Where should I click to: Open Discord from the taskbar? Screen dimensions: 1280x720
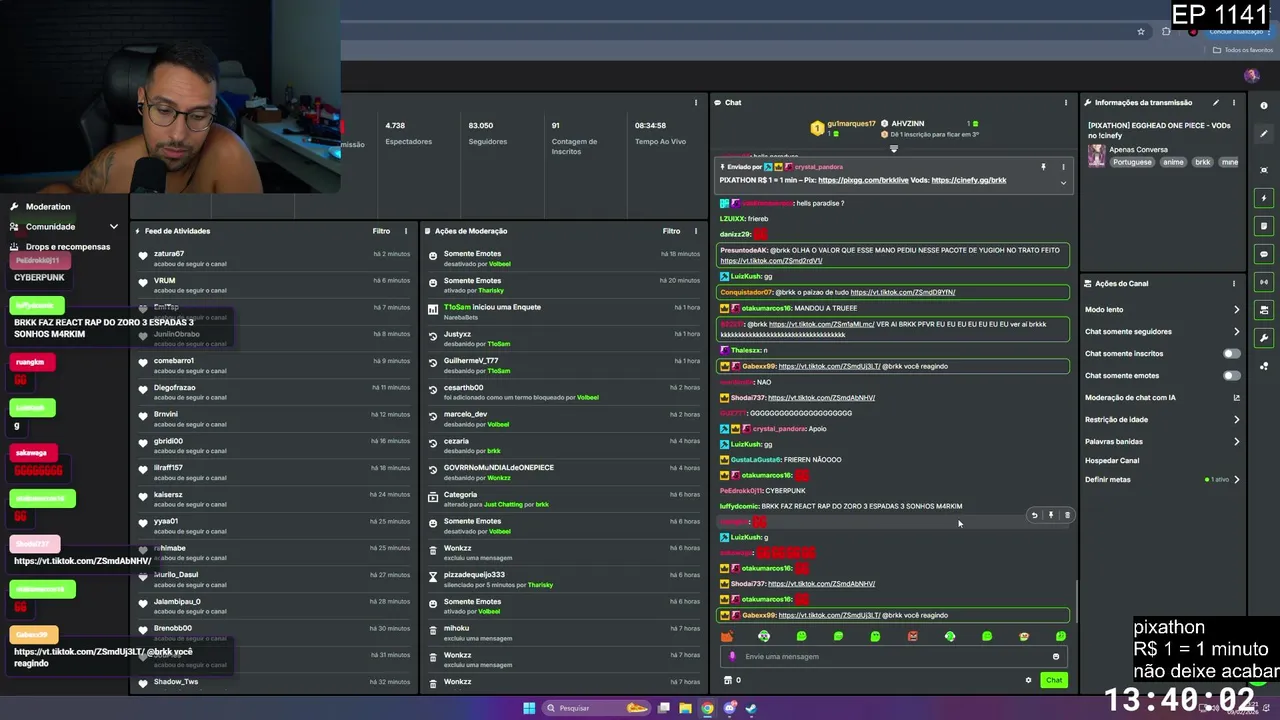pos(730,708)
